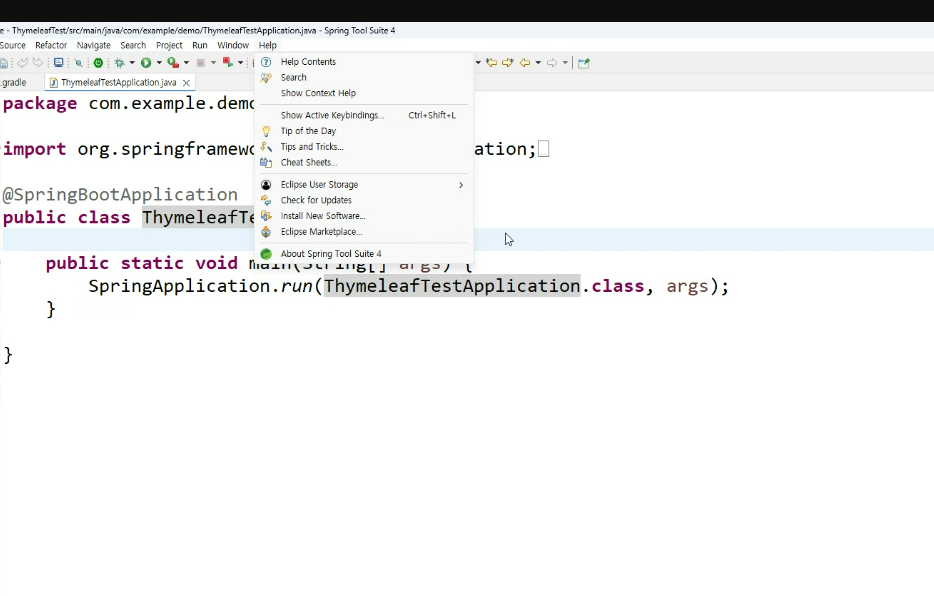Click the gray Stop square icon

tap(201, 63)
